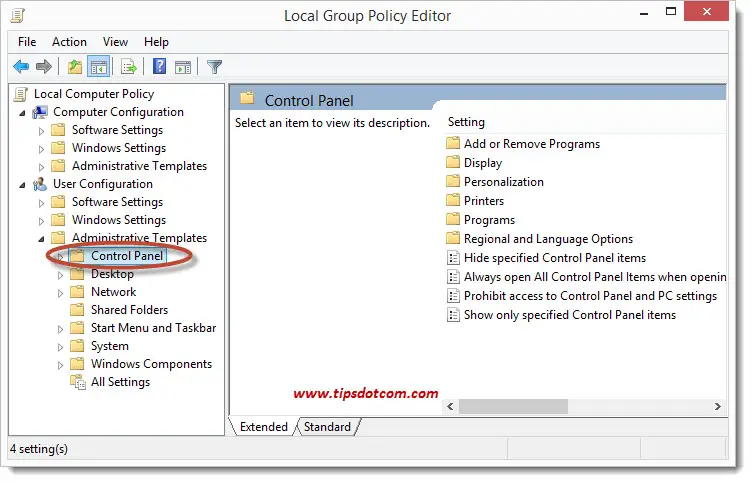The height and width of the screenshot is (482, 751).
Task: Select 'Add or Remove Programs' text
Action: [532, 144]
